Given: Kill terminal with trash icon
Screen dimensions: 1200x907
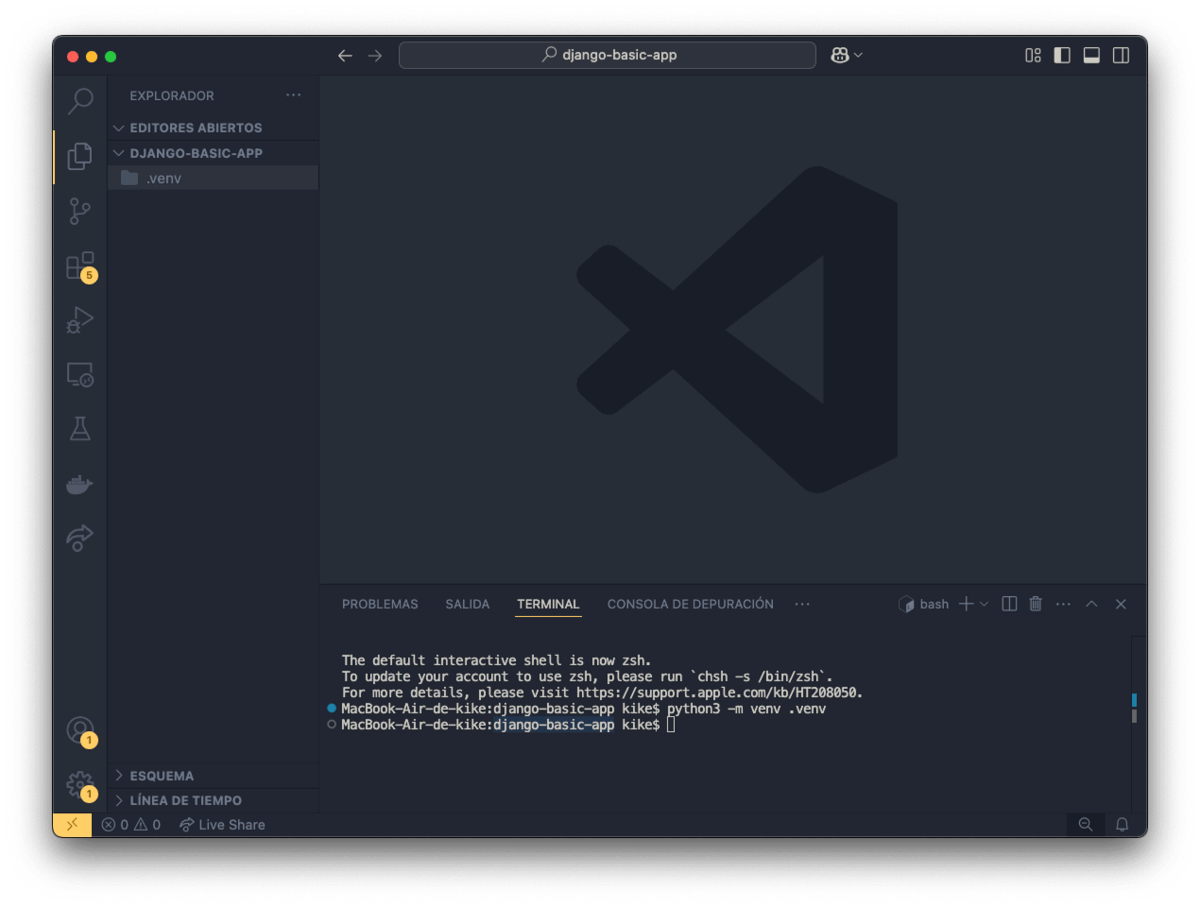Looking at the screenshot, I should pyautogui.click(x=1036, y=604).
